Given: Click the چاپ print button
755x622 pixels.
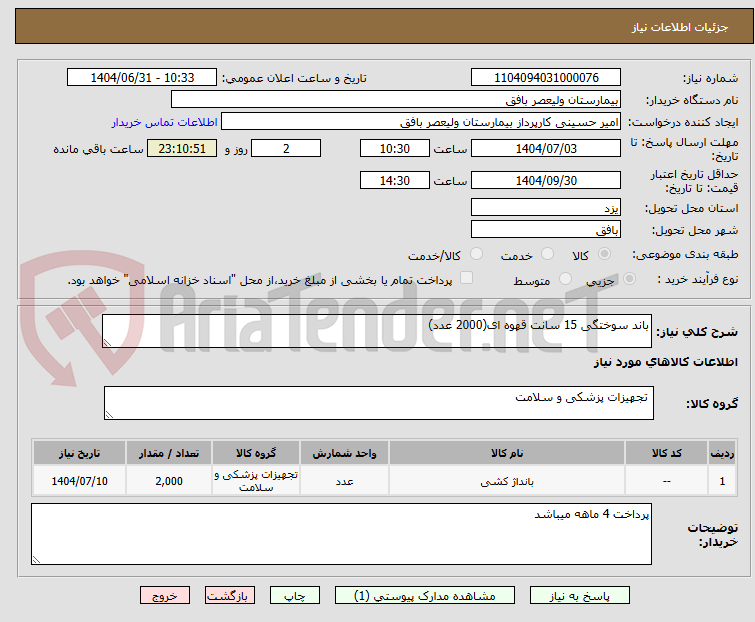Looking at the screenshot, I should pos(295,596).
